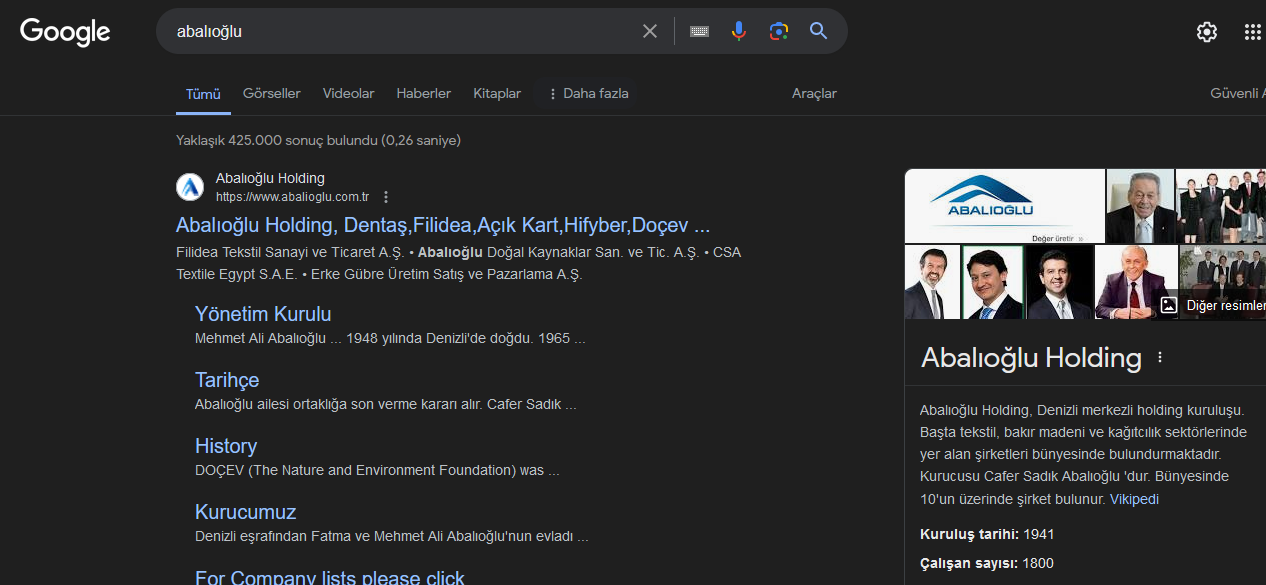Open the highlighted man in blue tie thumbnail
The height and width of the screenshot is (585, 1266).
993,282
